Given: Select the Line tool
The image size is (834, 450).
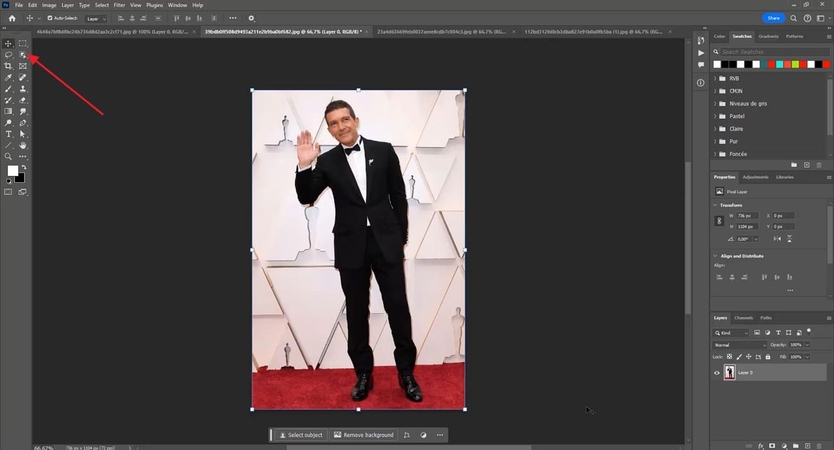Looking at the screenshot, I should [8, 145].
